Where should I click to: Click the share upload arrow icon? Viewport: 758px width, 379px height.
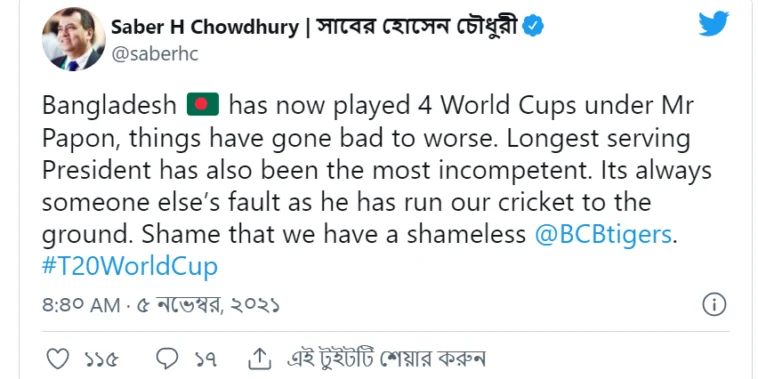coord(258,358)
